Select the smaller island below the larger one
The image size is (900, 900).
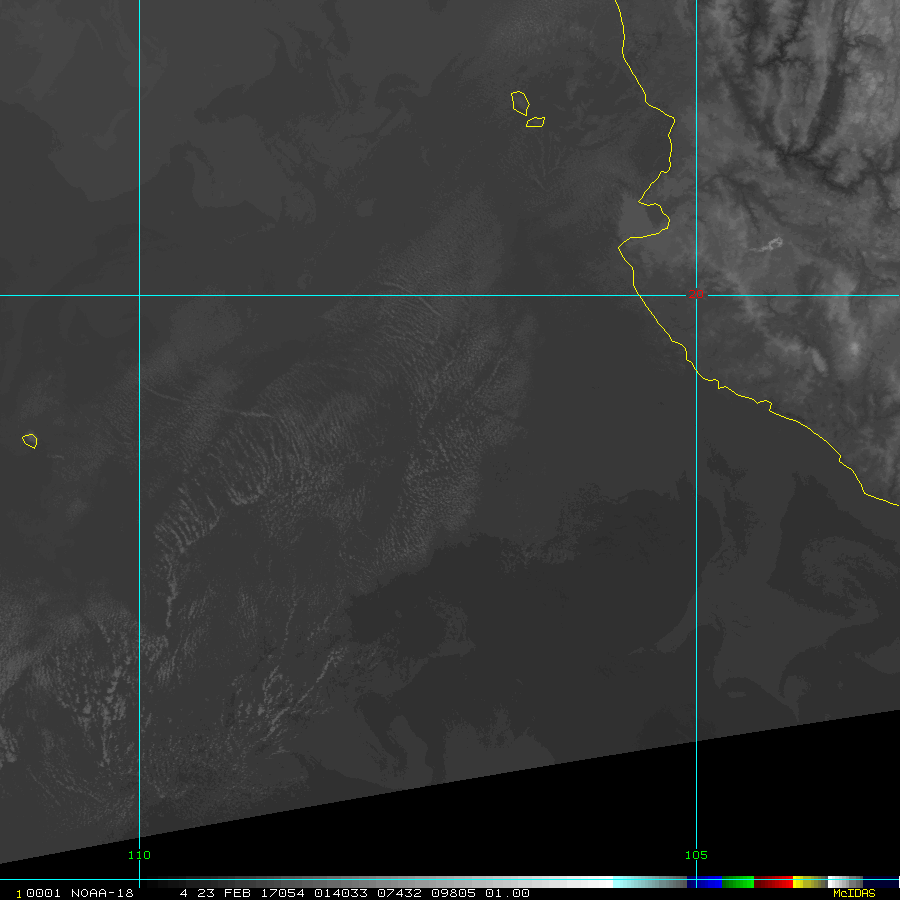click(536, 122)
